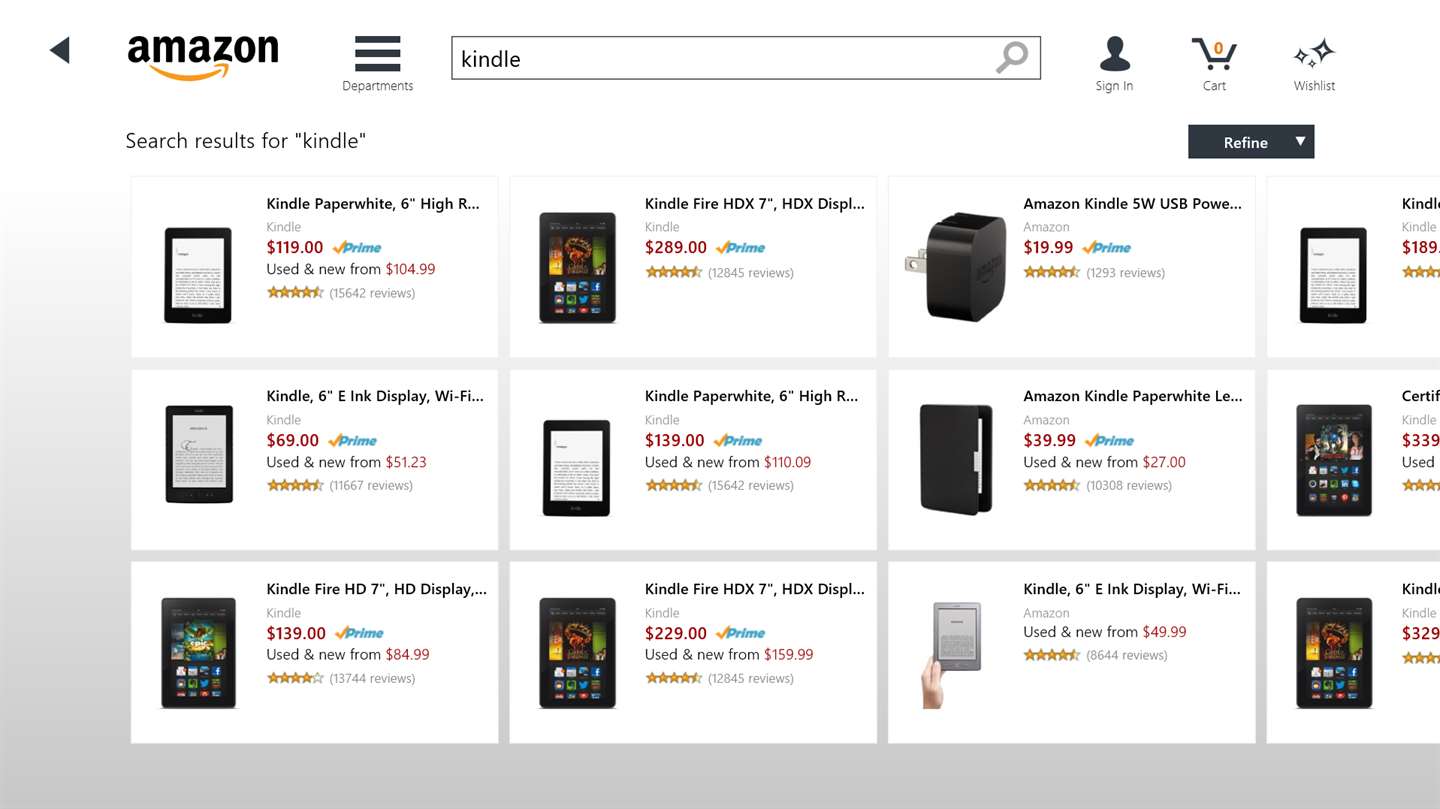Click the magnifying glass search icon
The image size is (1440, 809).
point(1012,57)
